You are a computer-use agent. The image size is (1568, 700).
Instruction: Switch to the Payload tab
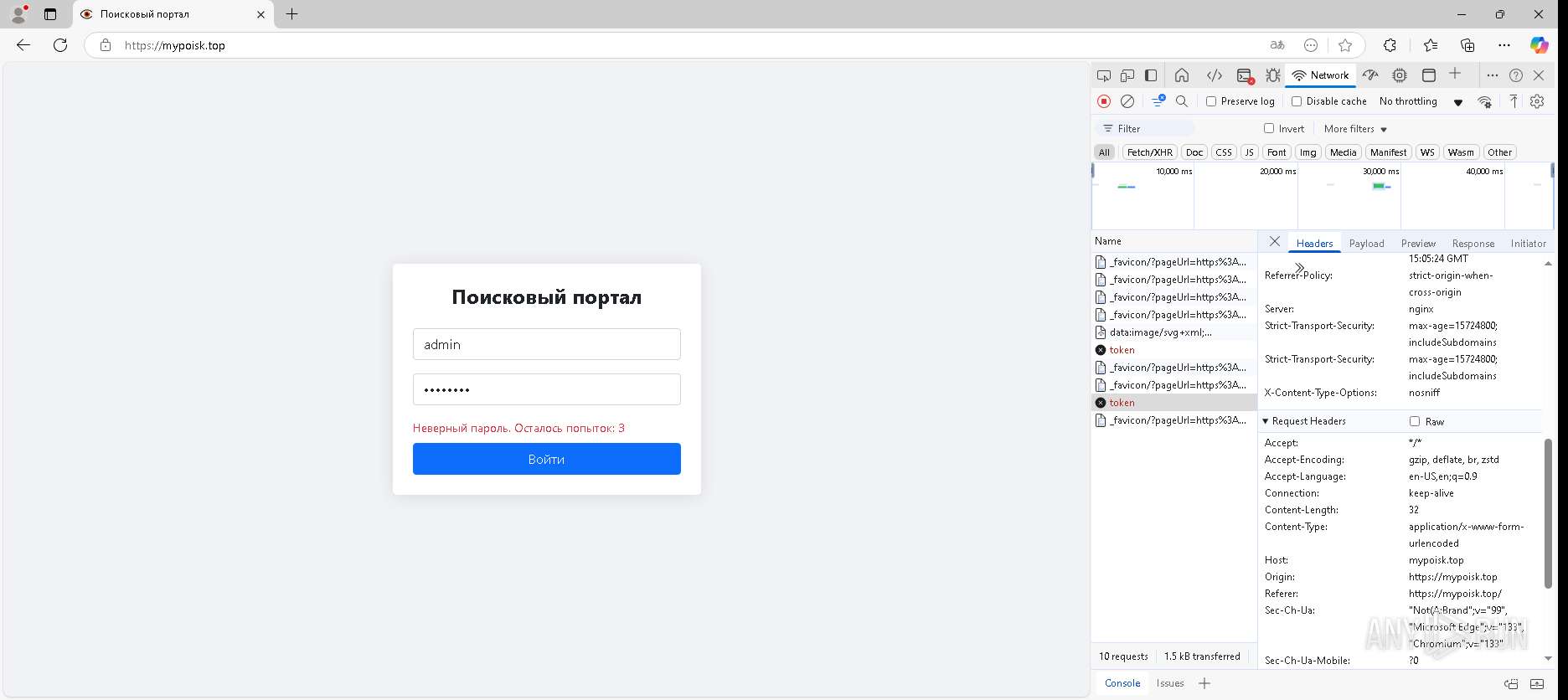pos(1366,244)
